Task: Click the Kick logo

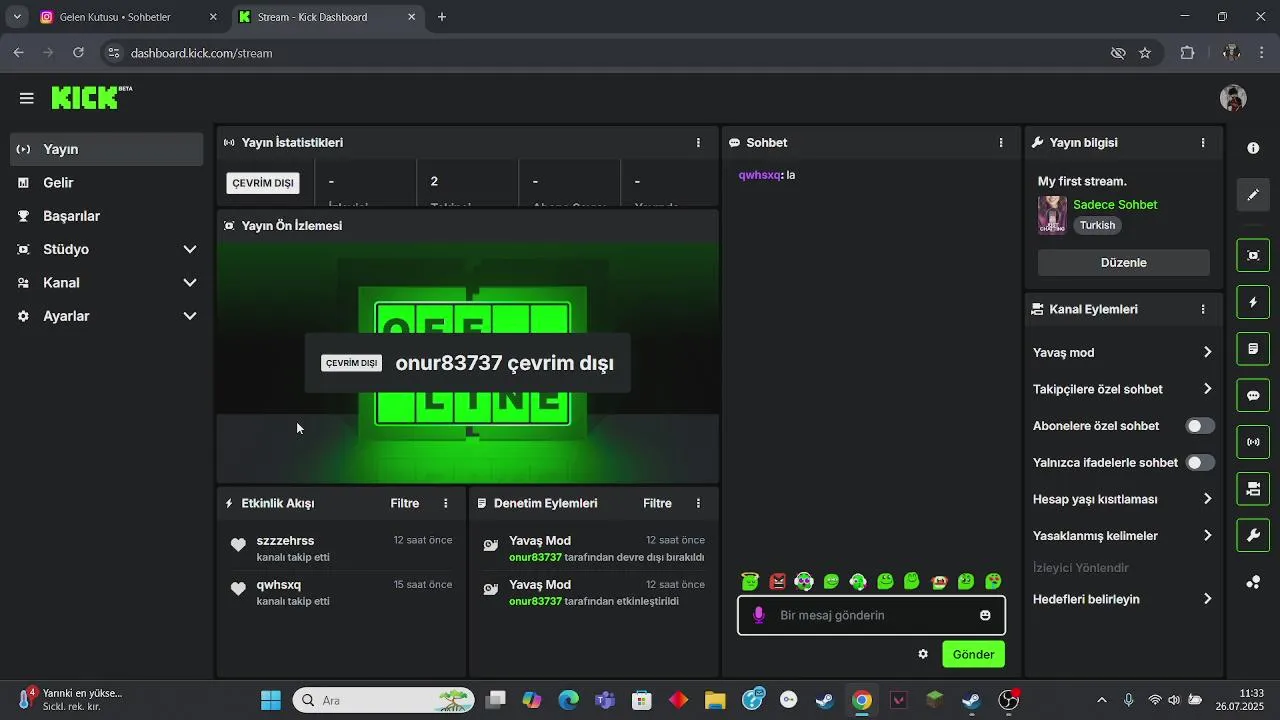Action: coord(91,97)
